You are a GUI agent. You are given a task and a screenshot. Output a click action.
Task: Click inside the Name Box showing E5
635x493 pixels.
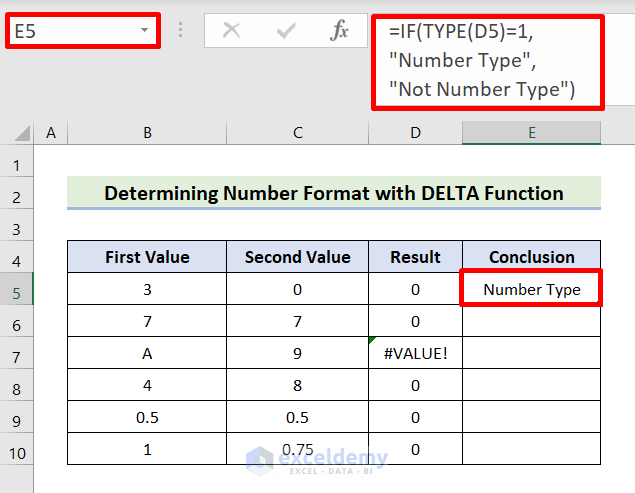70,31
